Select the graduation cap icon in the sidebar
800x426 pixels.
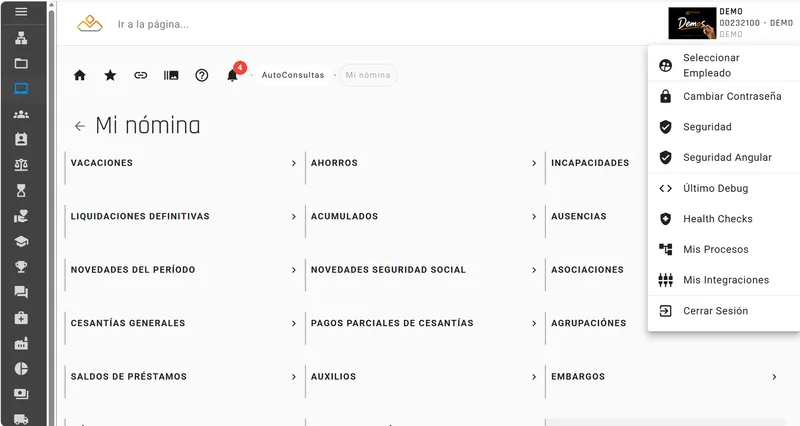pyautogui.click(x=21, y=241)
